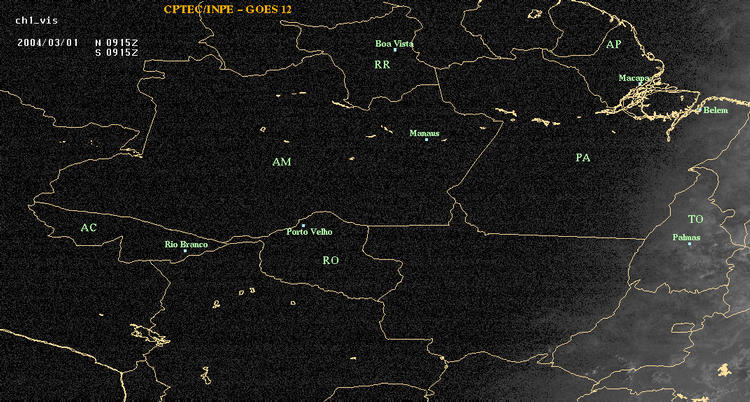Click the Boa Vista city label
Viewport: 750px width, 402px height.
394,44
